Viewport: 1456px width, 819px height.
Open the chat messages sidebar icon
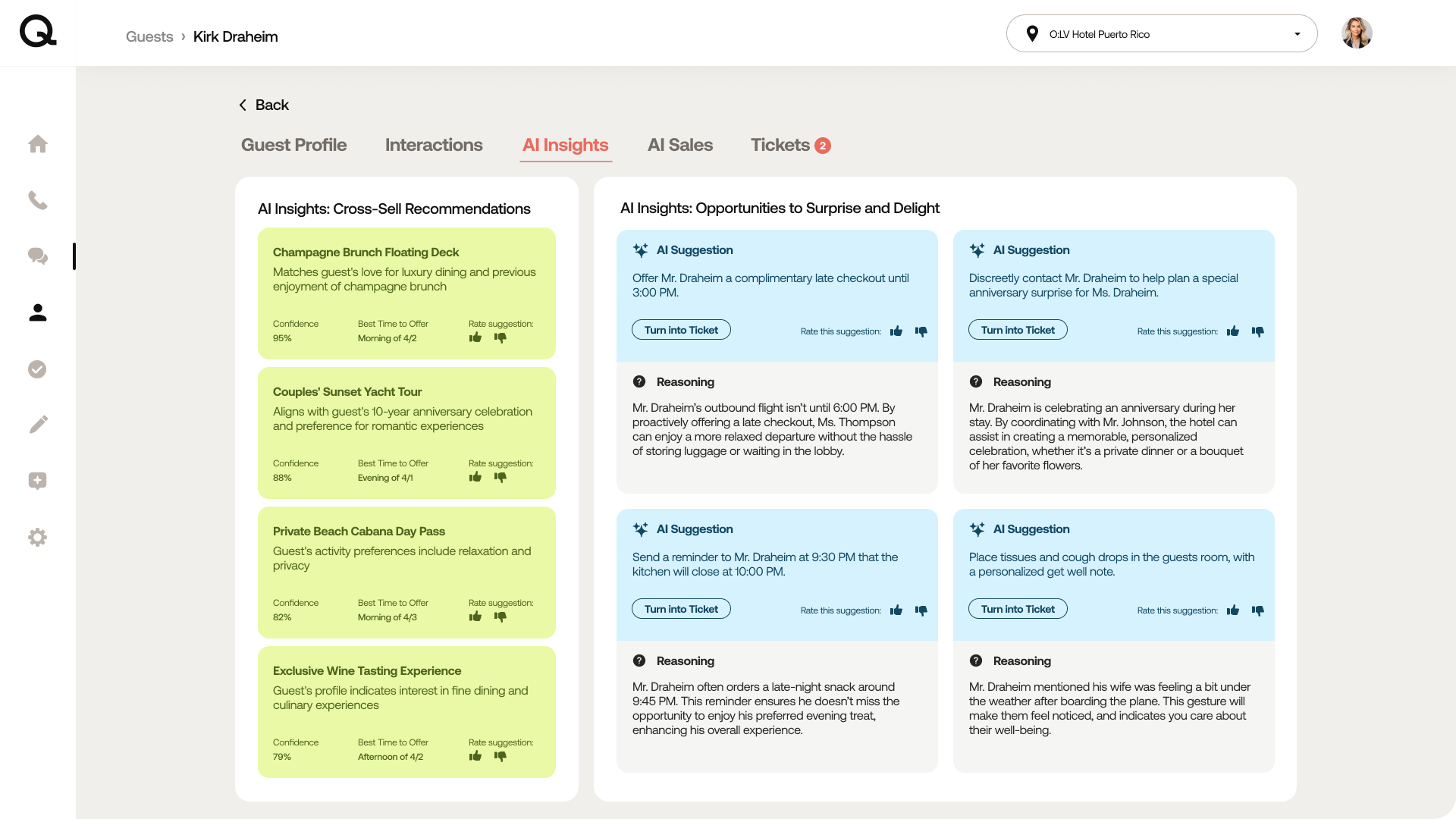[38, 256]
